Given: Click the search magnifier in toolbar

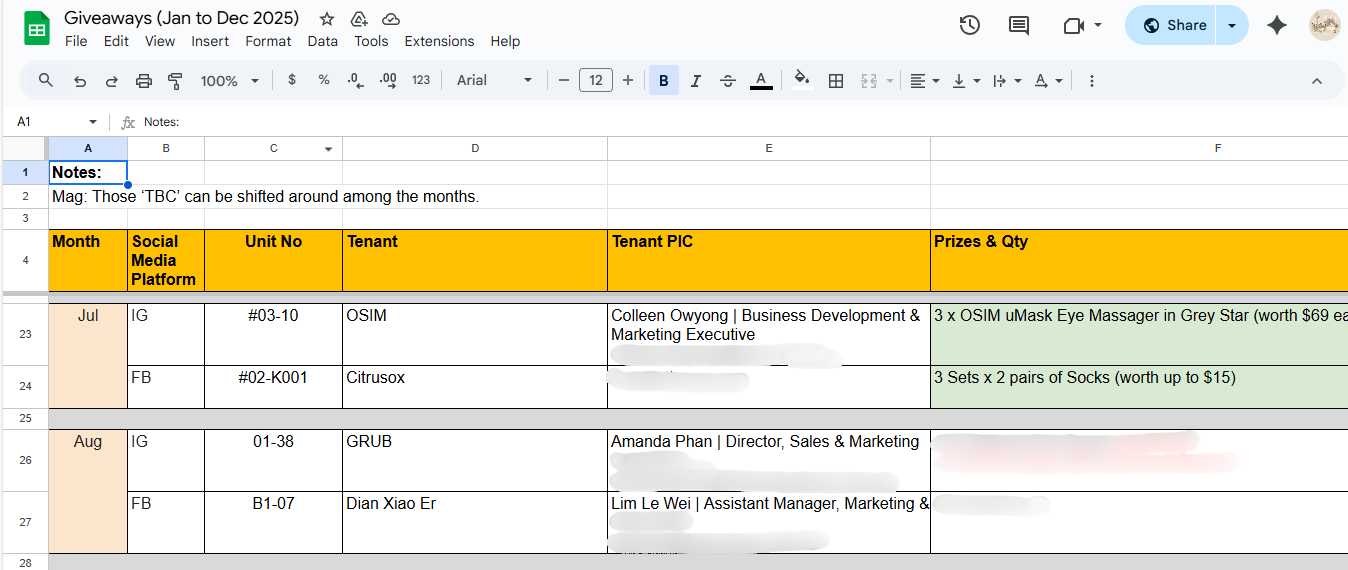Looking at the screenshot, I should click(46, 81).
